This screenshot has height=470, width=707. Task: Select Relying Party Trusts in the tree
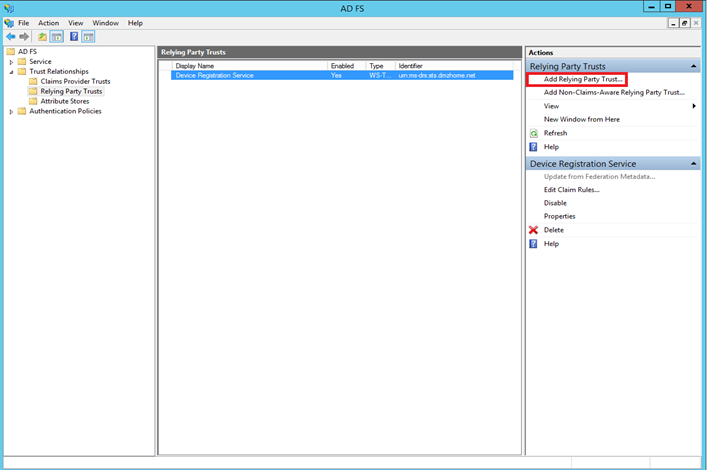[x=71, y=91]
